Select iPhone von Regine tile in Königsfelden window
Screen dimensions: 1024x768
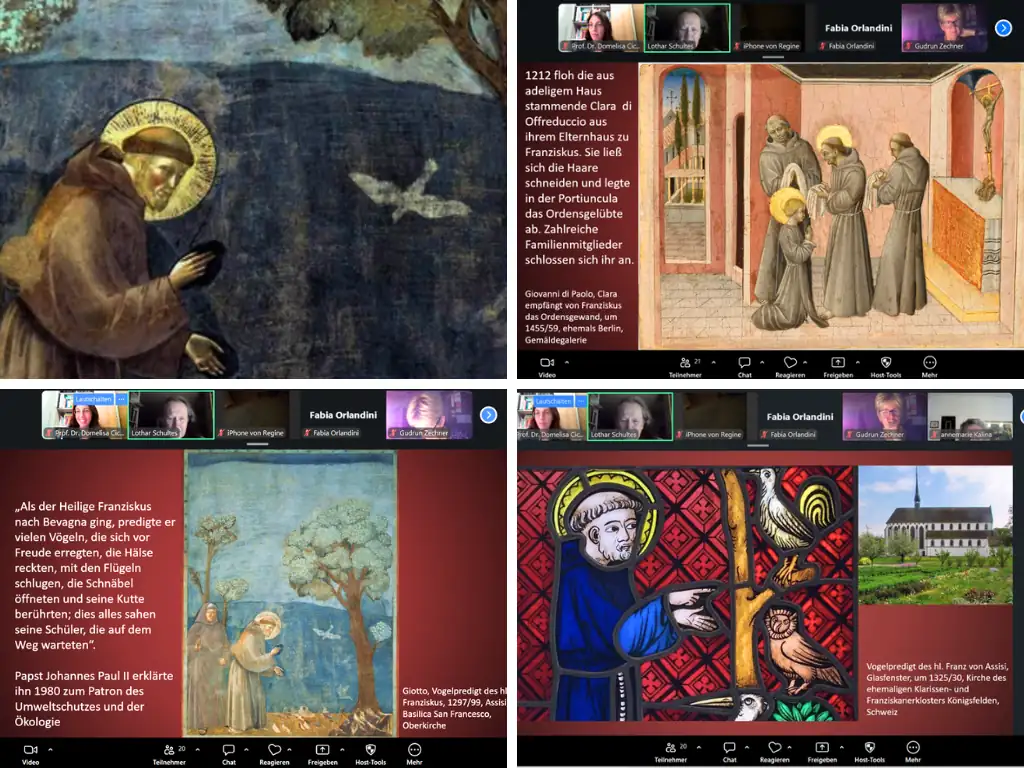(715, 416)
